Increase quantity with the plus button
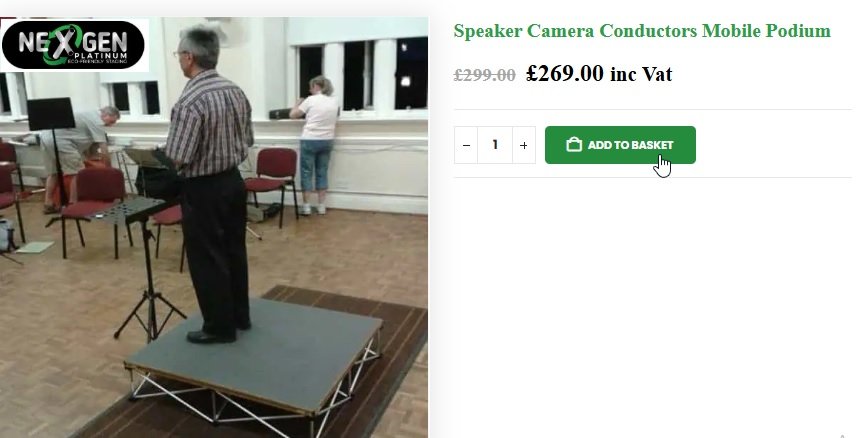The width and height of the screenshot is (863, 438). 523,145
